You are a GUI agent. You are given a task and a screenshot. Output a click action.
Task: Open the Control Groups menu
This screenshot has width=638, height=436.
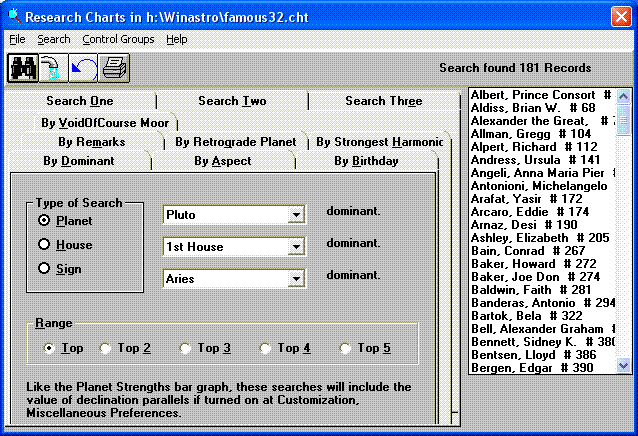[x=118, y=39]
